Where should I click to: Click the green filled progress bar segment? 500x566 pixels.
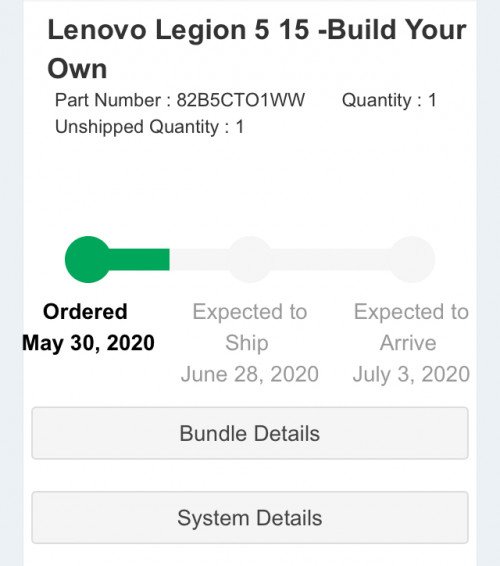pyautogui.click(x=139, y=259)
